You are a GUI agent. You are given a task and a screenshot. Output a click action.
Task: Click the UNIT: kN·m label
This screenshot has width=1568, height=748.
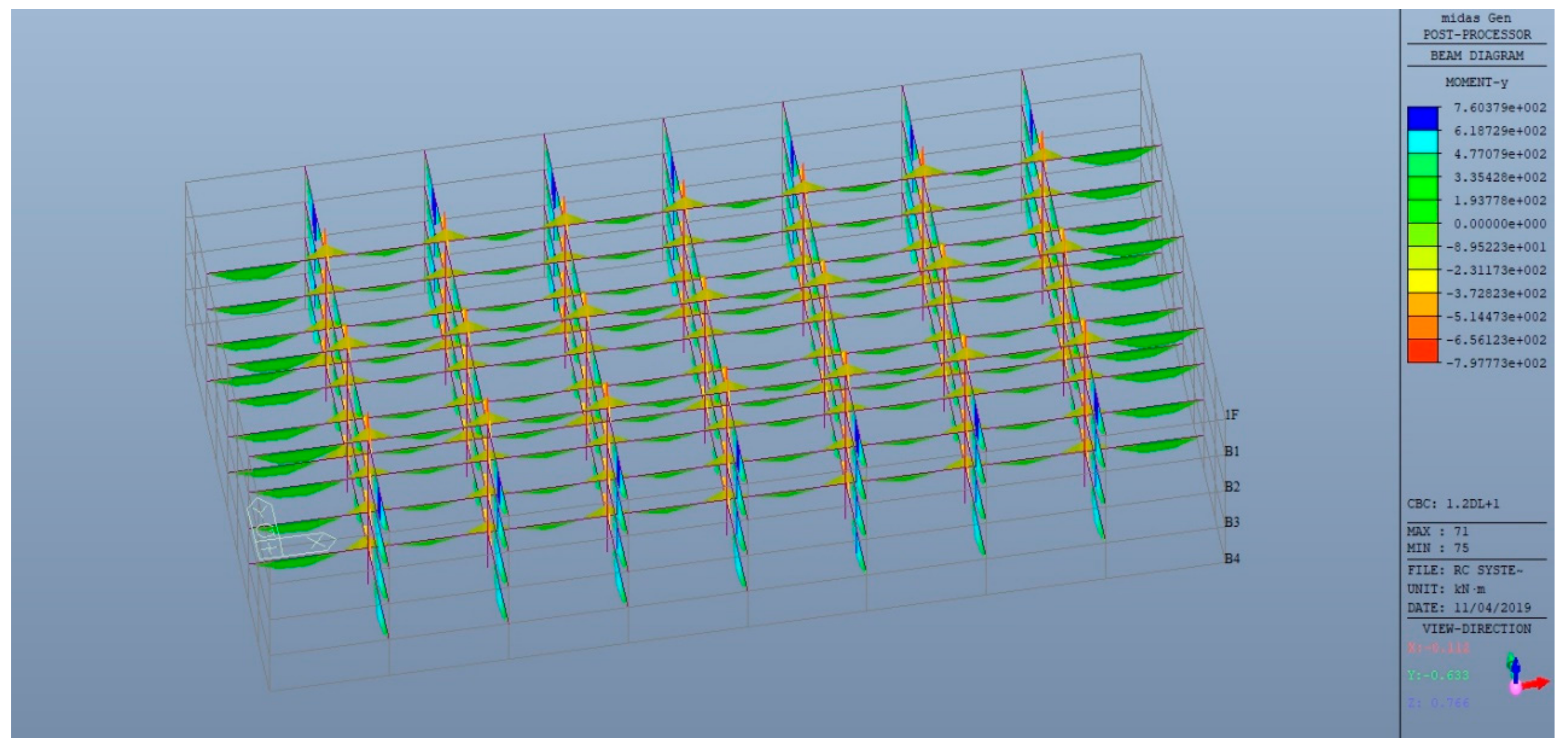[x=1446, y=589]
